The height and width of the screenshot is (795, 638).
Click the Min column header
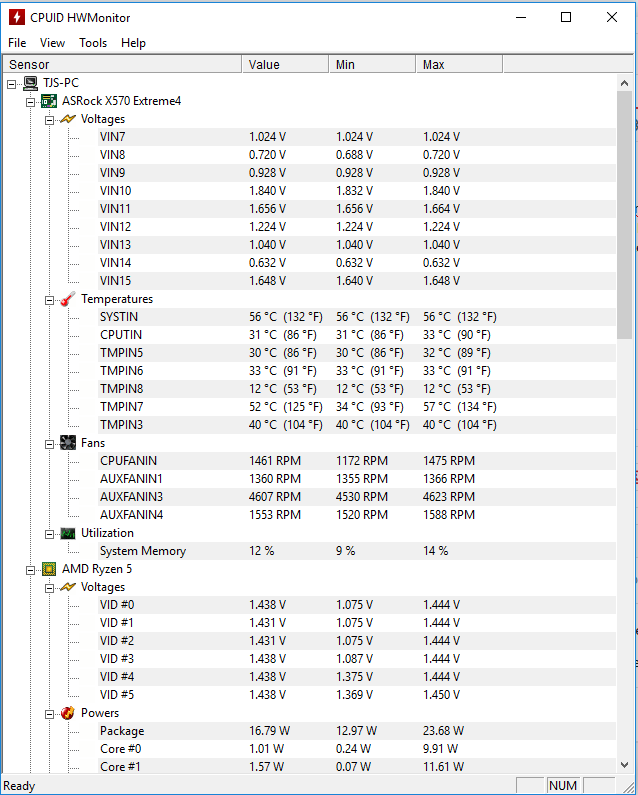point(373,64)
